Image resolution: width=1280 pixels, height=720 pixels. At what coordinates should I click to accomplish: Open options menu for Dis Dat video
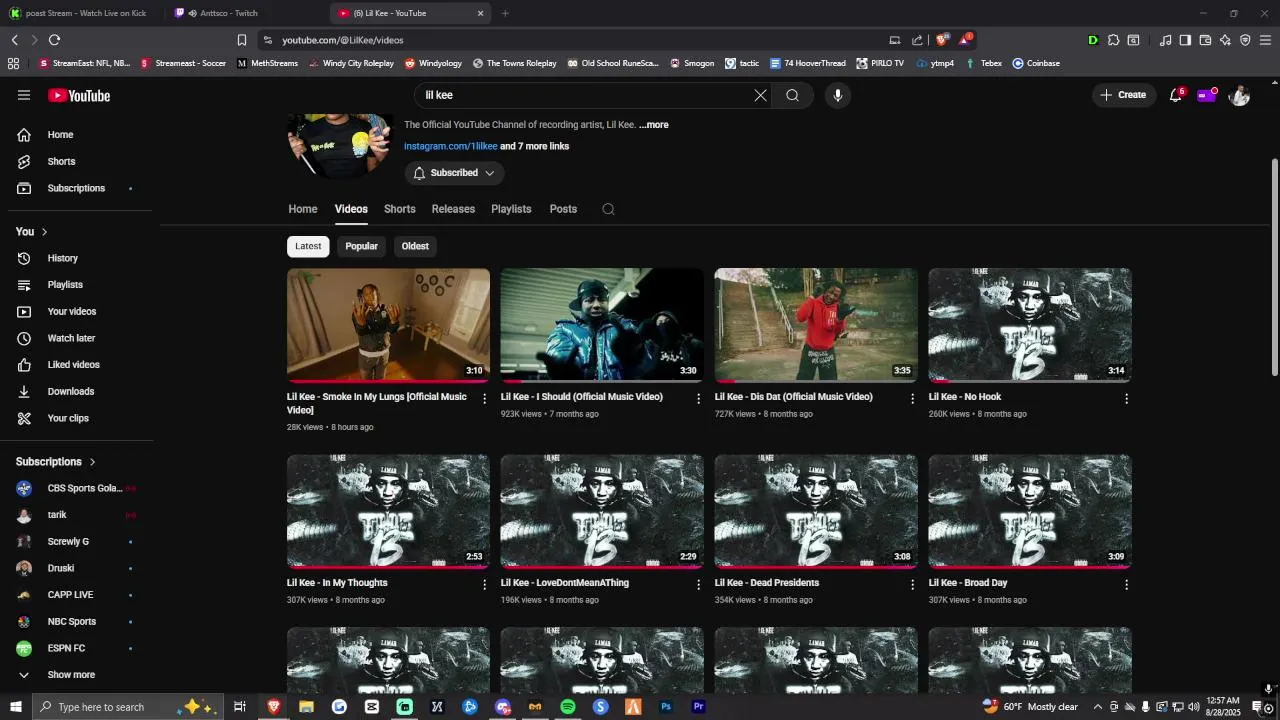pyautogui.click(x=912, y=398)
